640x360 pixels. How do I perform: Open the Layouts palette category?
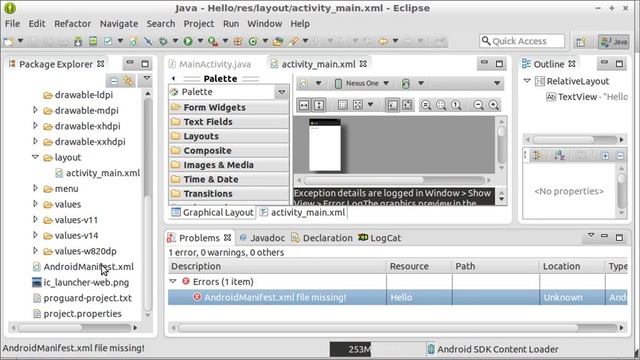(229, 136)
